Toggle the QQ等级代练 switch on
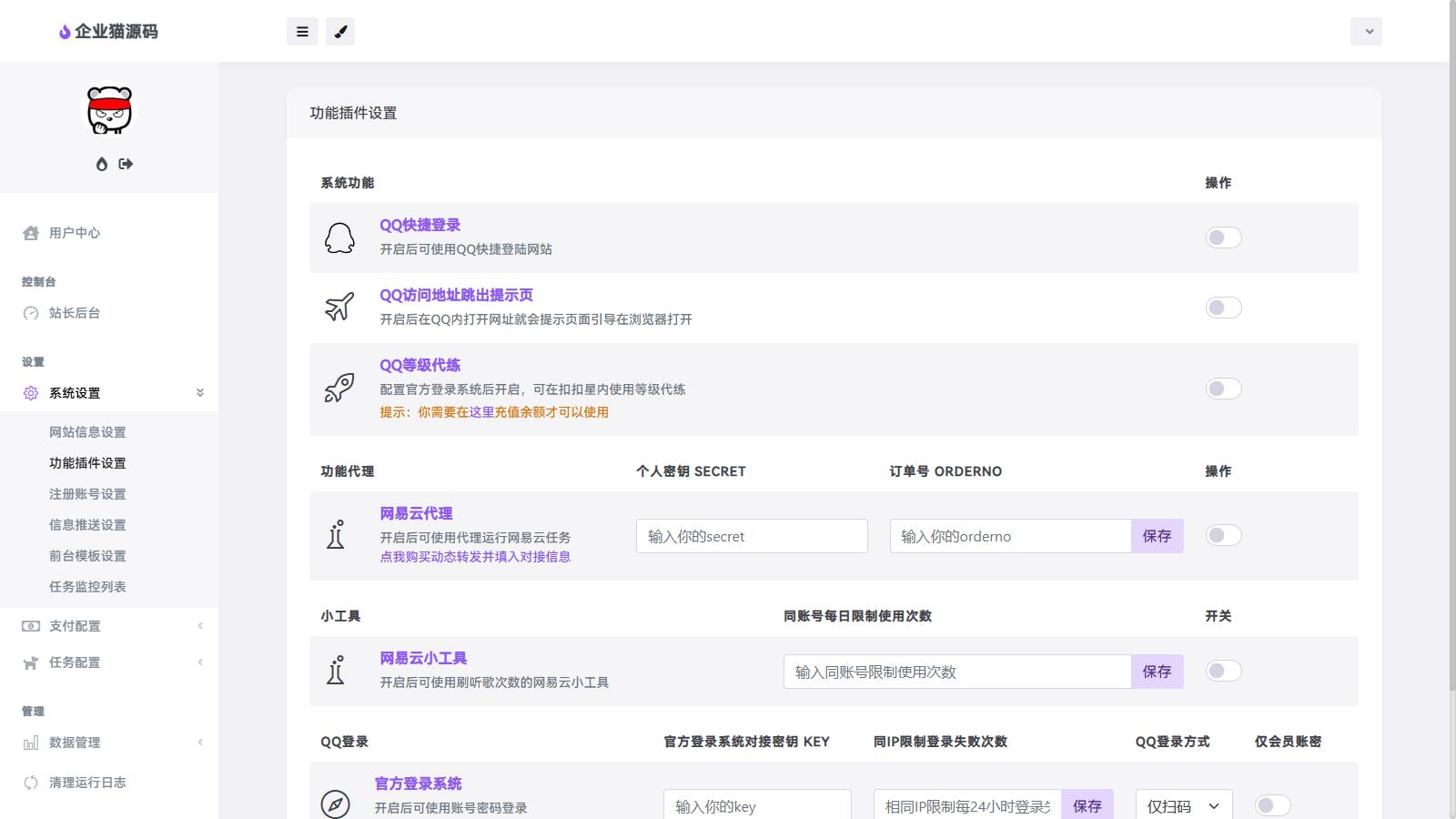Image resolution: width=1456 pixels, height=819 pixels. pyautogui.click(x=1223, y=389)
